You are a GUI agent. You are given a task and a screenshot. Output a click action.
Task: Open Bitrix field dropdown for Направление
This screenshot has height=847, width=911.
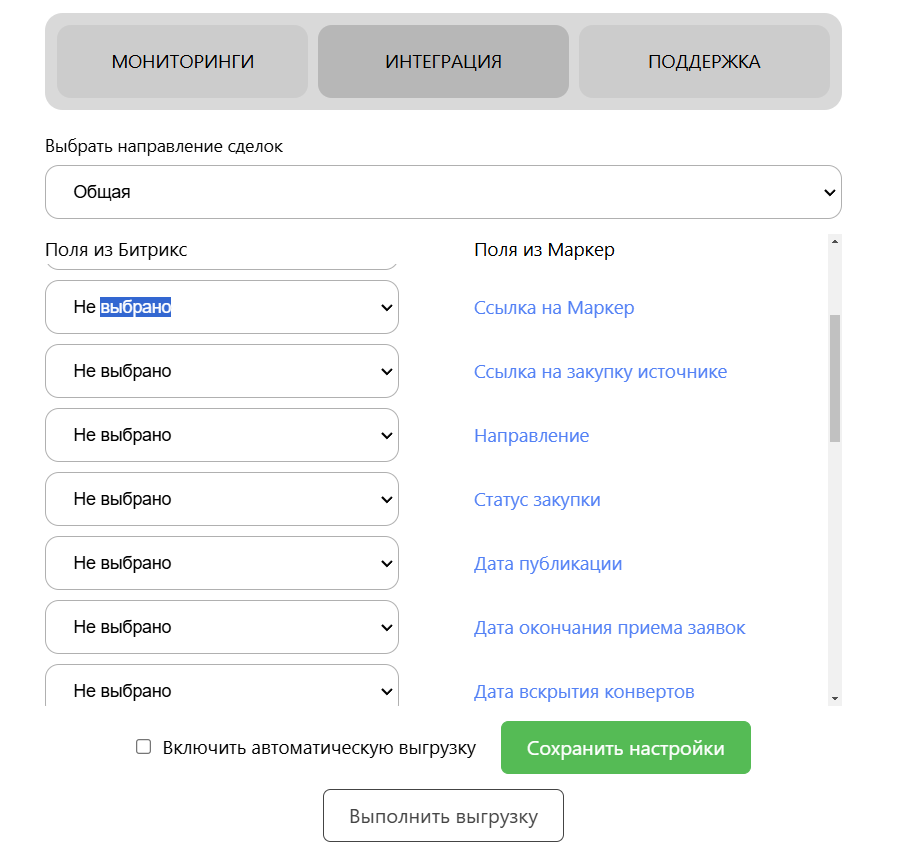222,436
